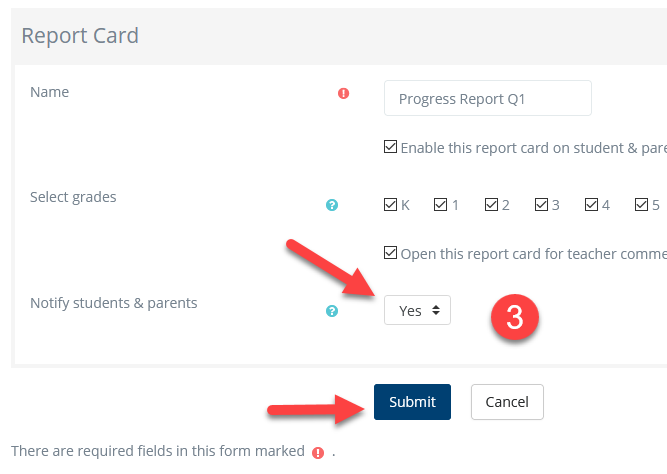Toggle the grade 5 checkbox

click(641, 205)
